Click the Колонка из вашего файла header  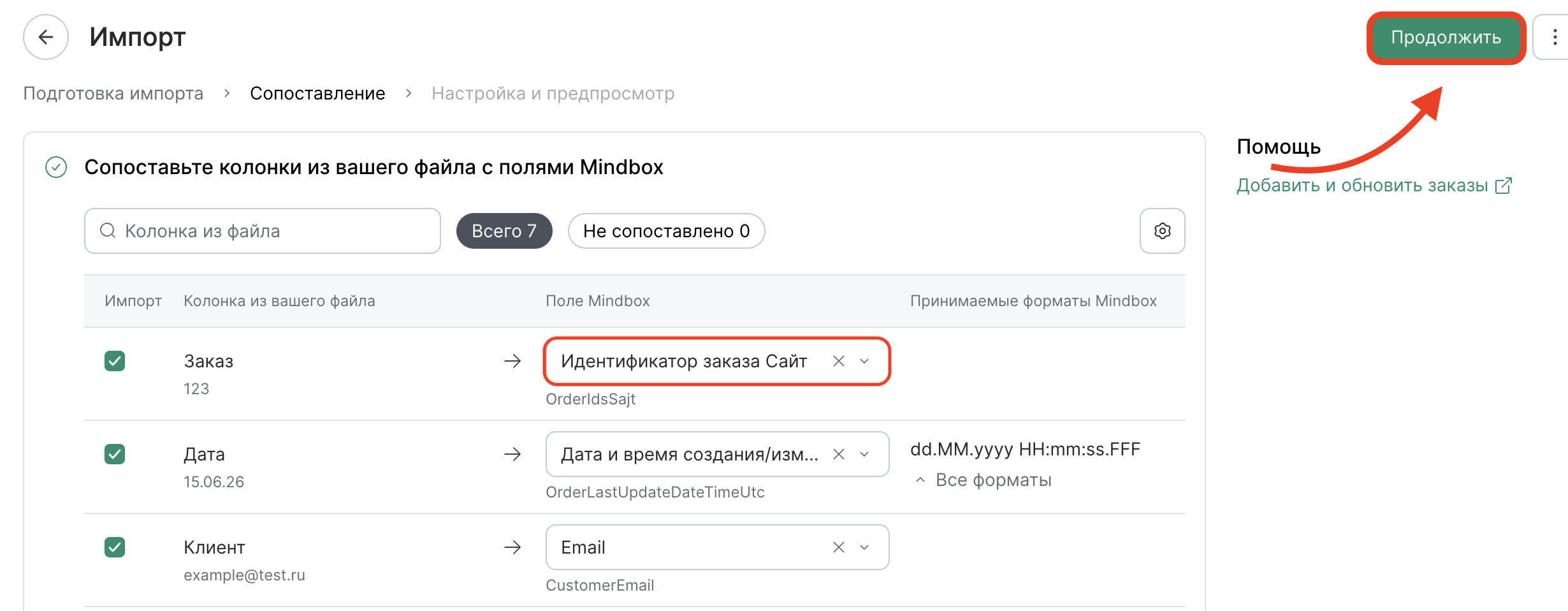(279, 301)
